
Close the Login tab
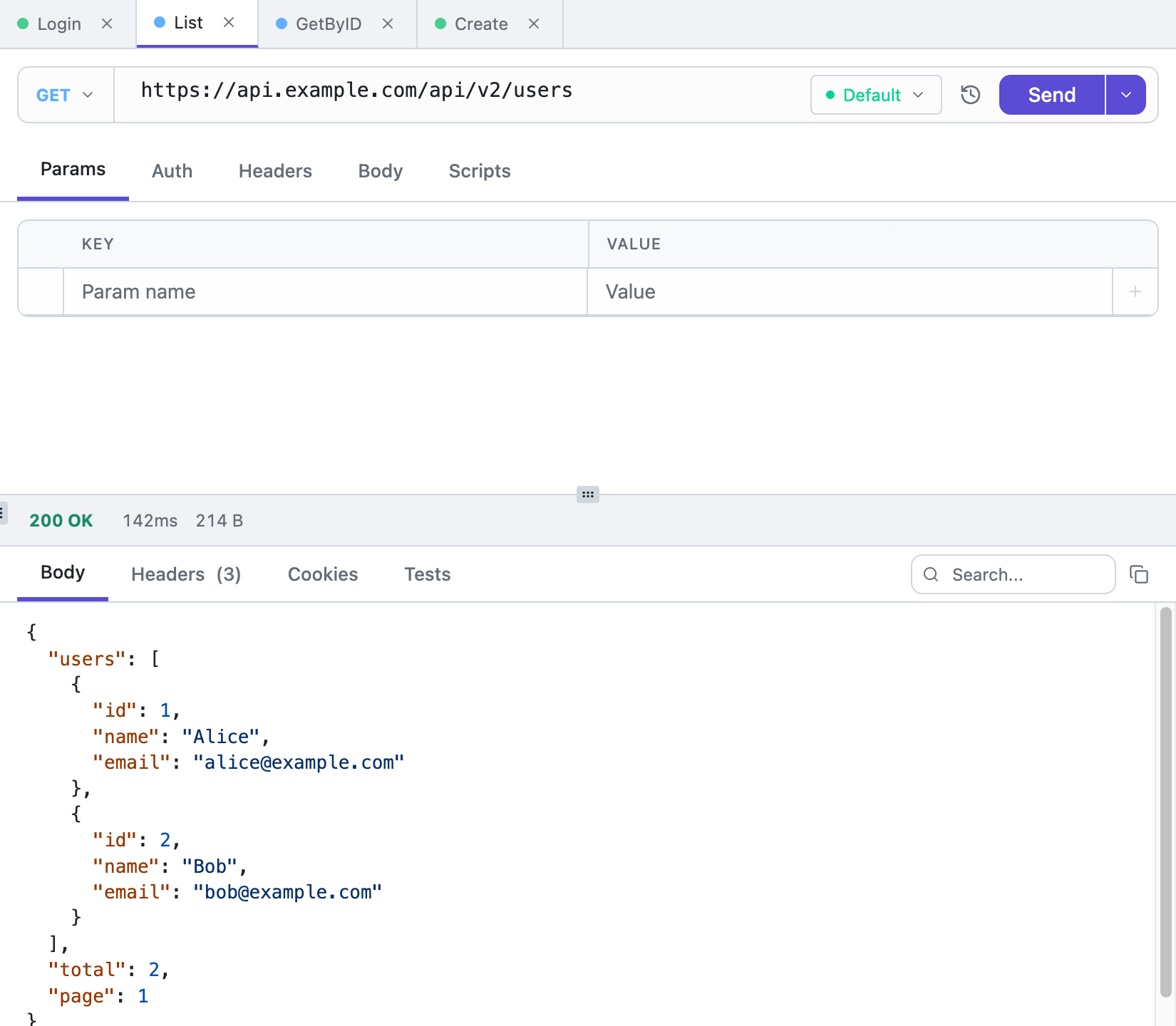(107, 24)
